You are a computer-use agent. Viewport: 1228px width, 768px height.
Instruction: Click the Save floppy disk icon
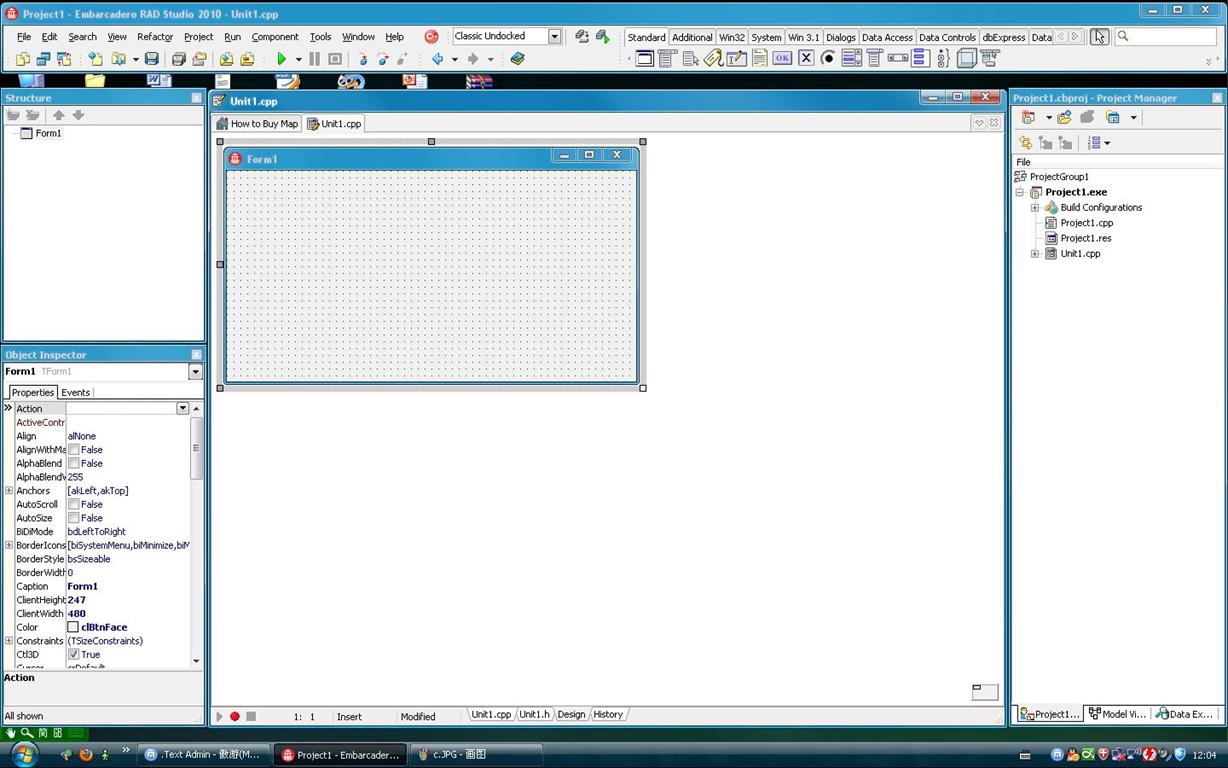point(151,59)
